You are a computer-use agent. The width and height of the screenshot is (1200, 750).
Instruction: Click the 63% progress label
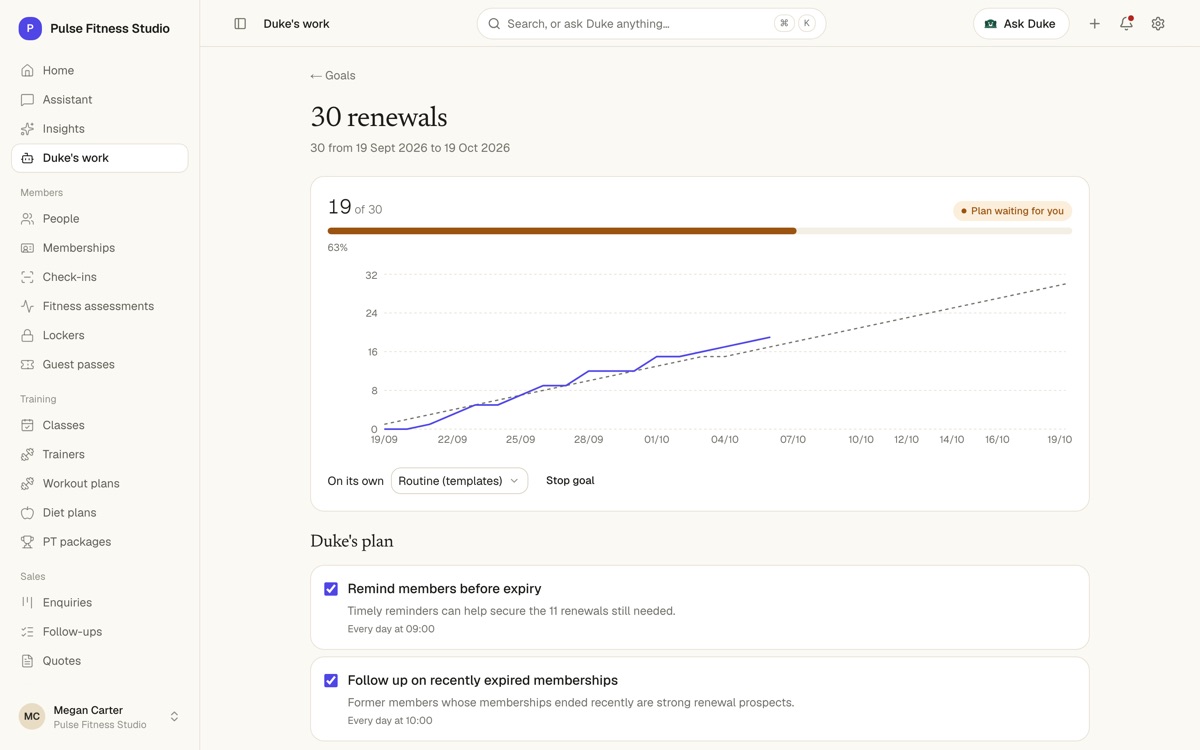coord(338,248)
